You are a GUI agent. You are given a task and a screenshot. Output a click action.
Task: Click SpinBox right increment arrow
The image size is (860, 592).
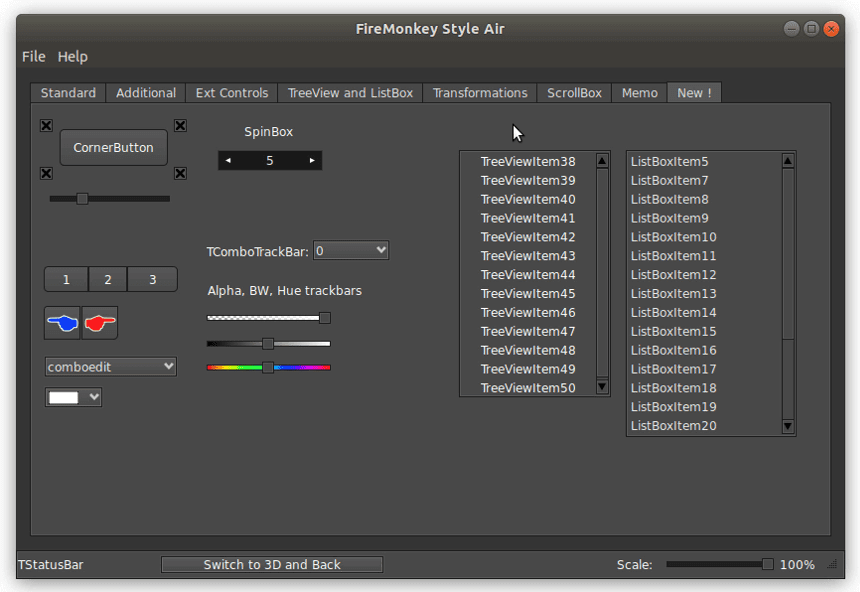point(312,161)
